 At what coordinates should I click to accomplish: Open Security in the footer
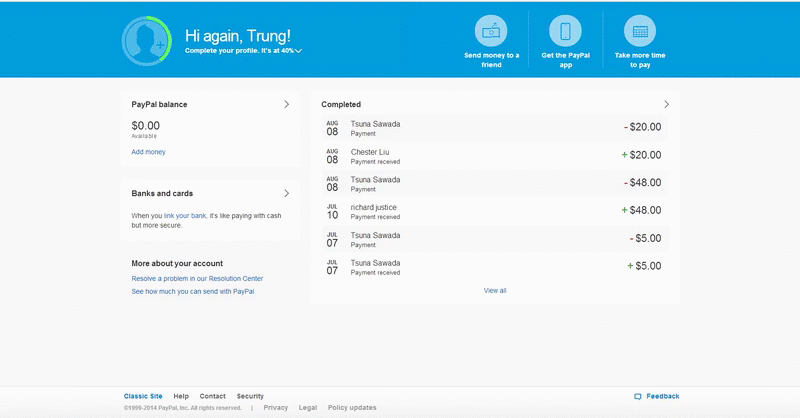click(250, 396)
